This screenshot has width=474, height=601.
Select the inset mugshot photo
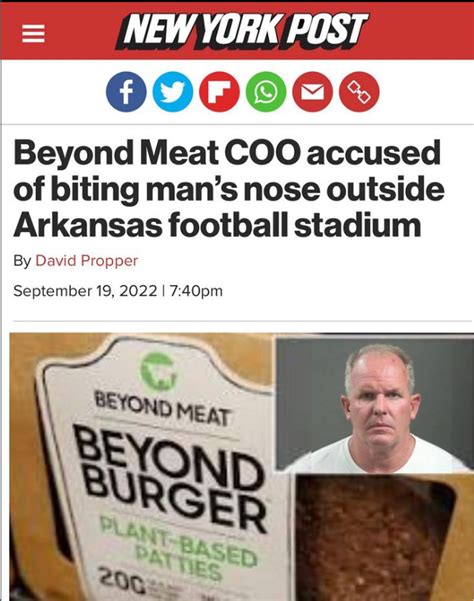[x=374, y=404]
